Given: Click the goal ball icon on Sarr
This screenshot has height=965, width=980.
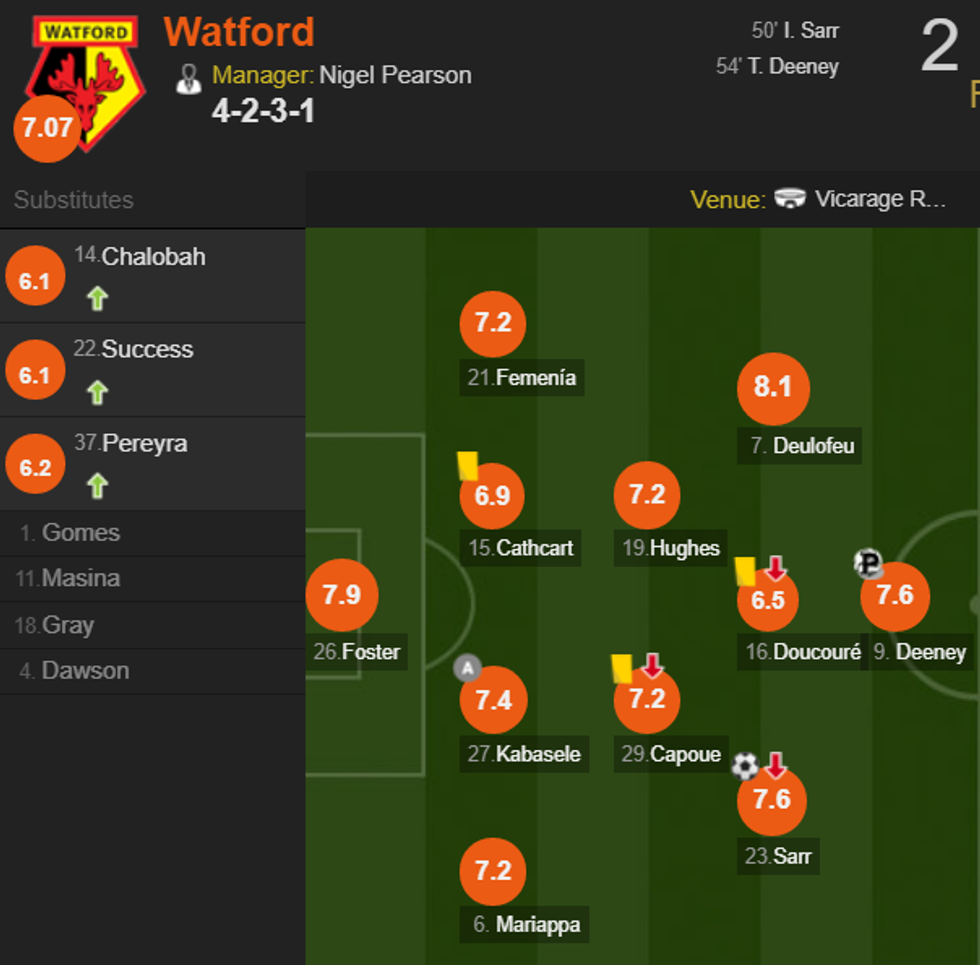Looking at the screenshot, I should click(x=745, y=766).
